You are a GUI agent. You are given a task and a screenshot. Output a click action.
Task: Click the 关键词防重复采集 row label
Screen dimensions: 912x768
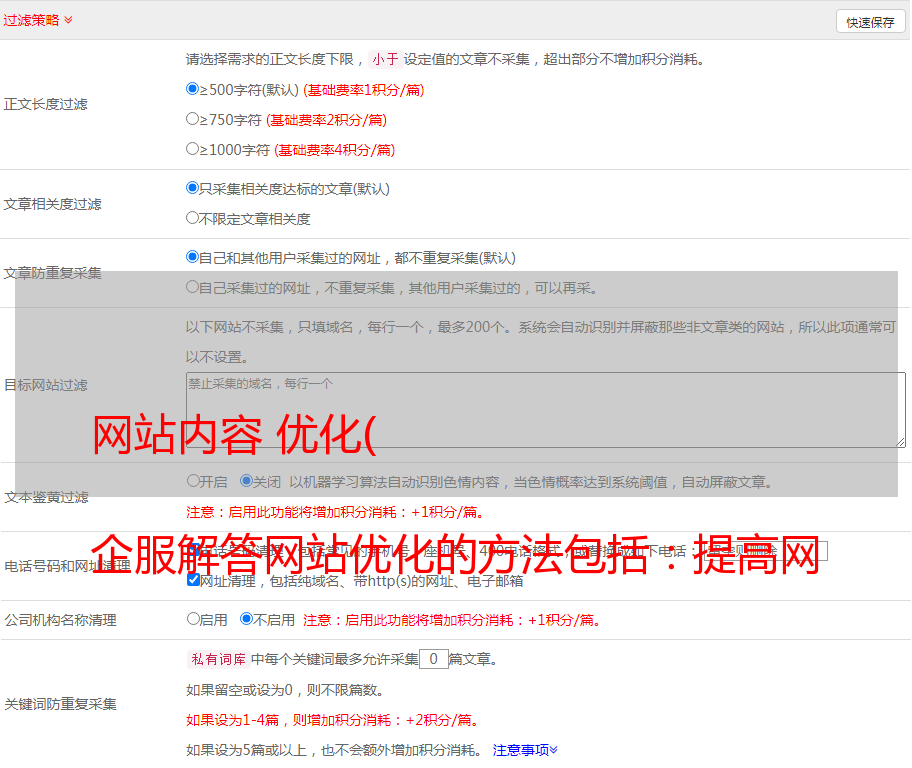click(60, 704)
